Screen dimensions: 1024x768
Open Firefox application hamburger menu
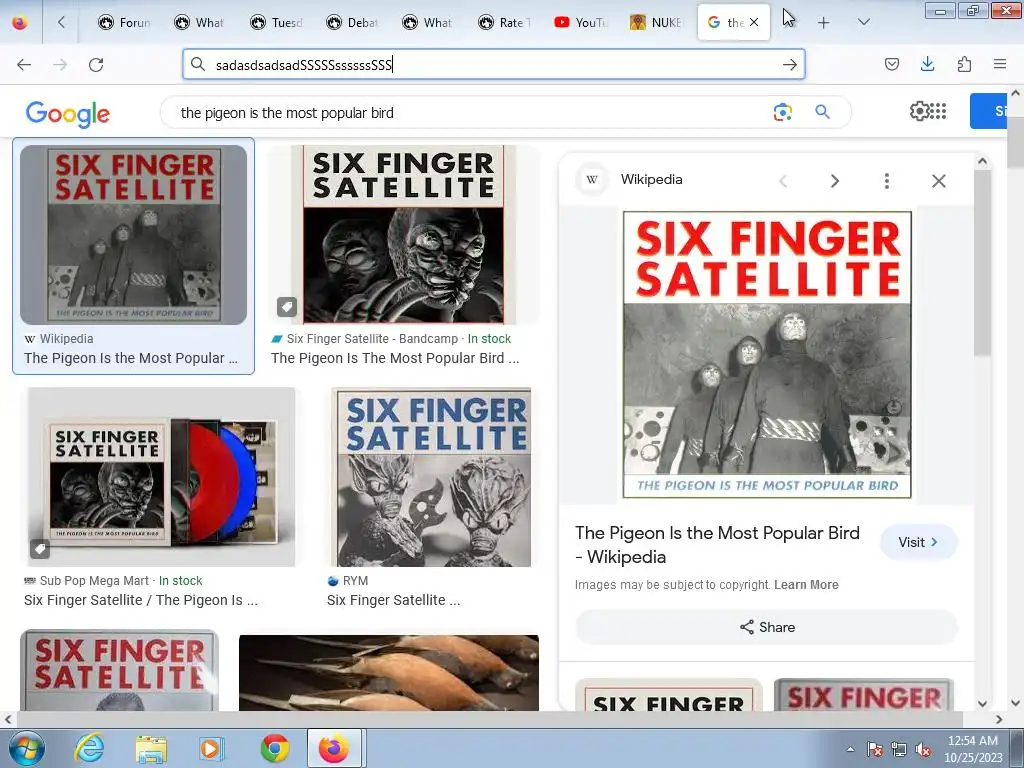[1000, 64]
